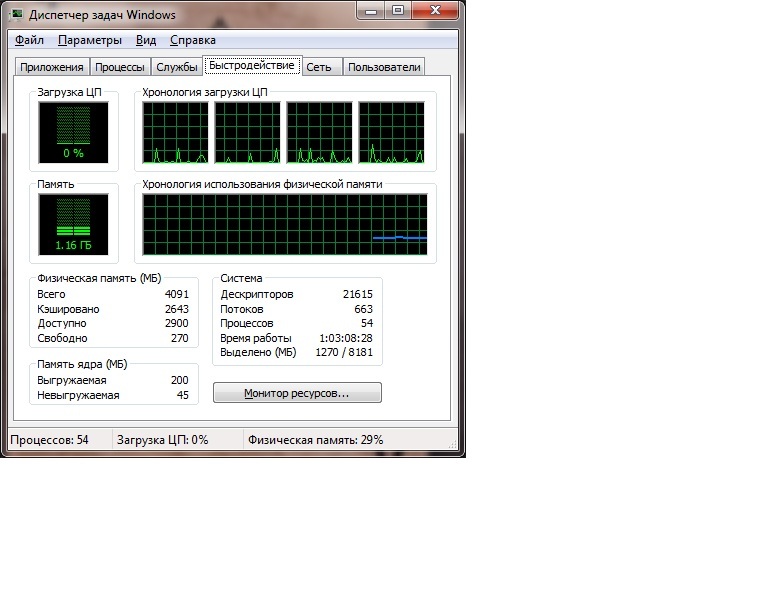The width and height of the screenshot is (768, 614).
Task: Click the Физическая память (МБ) group label
Action: coord(99,278)
